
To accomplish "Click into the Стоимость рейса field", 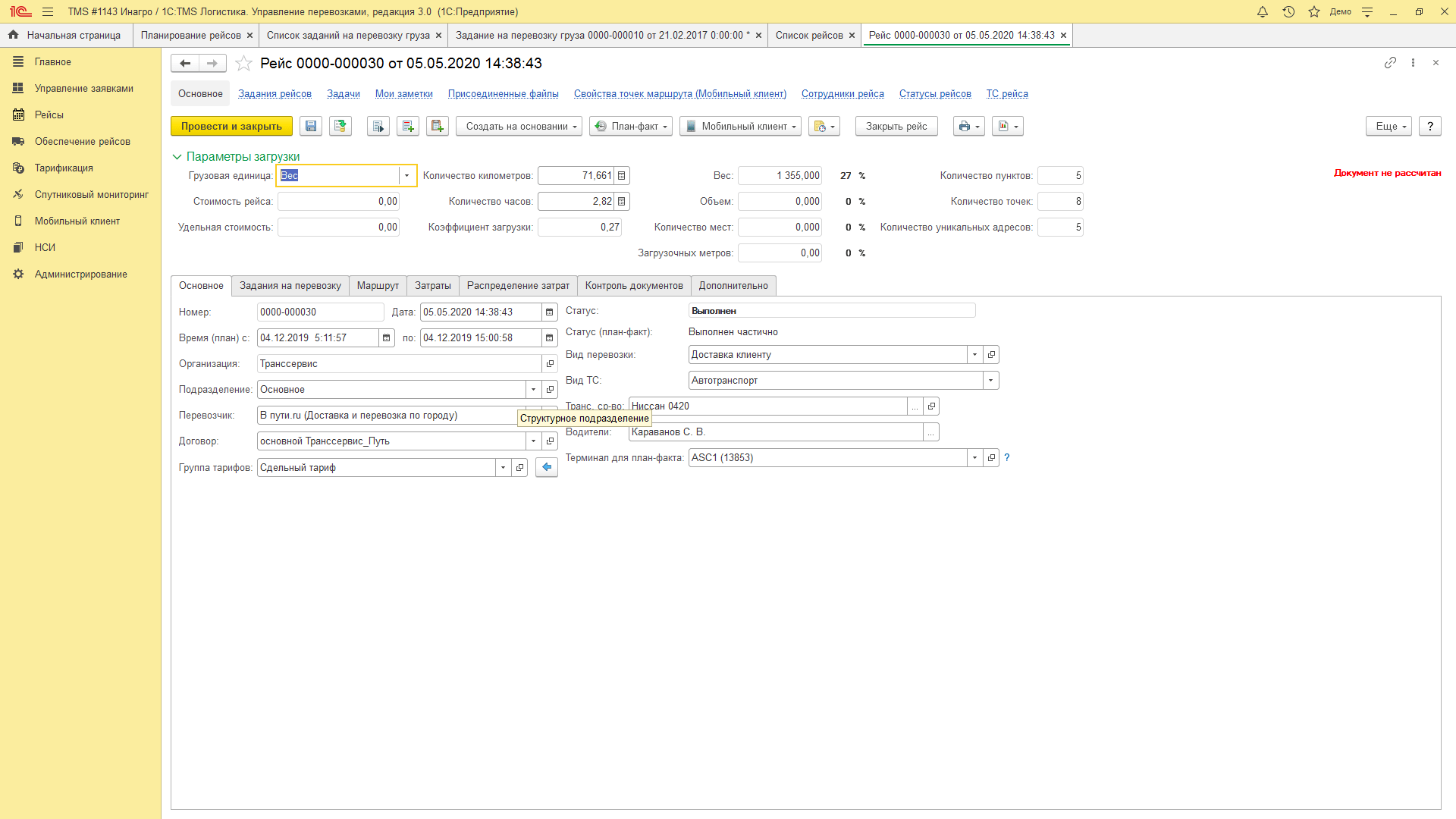I will point(338,202).
